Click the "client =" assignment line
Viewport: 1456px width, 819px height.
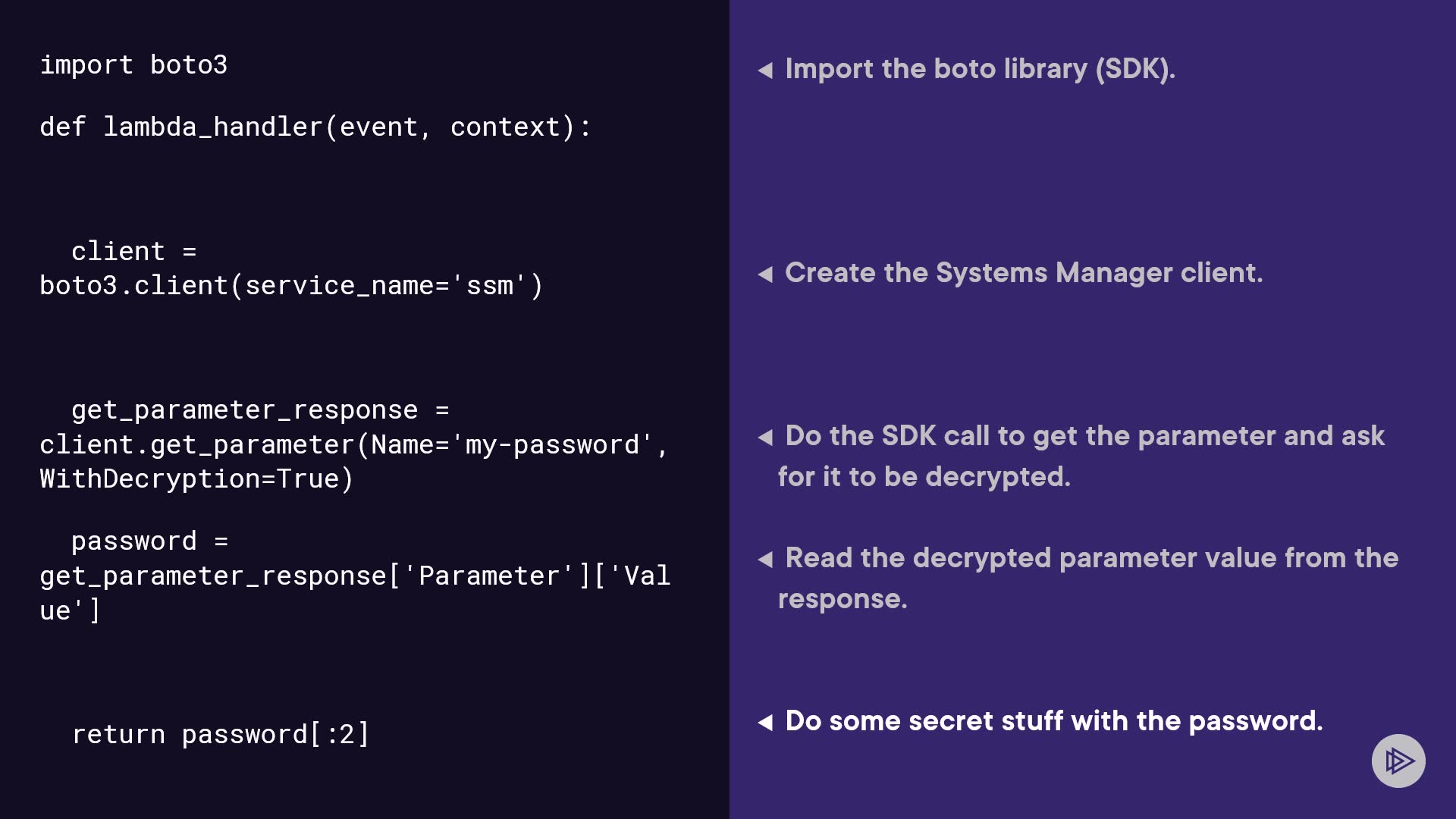(133, 251)
